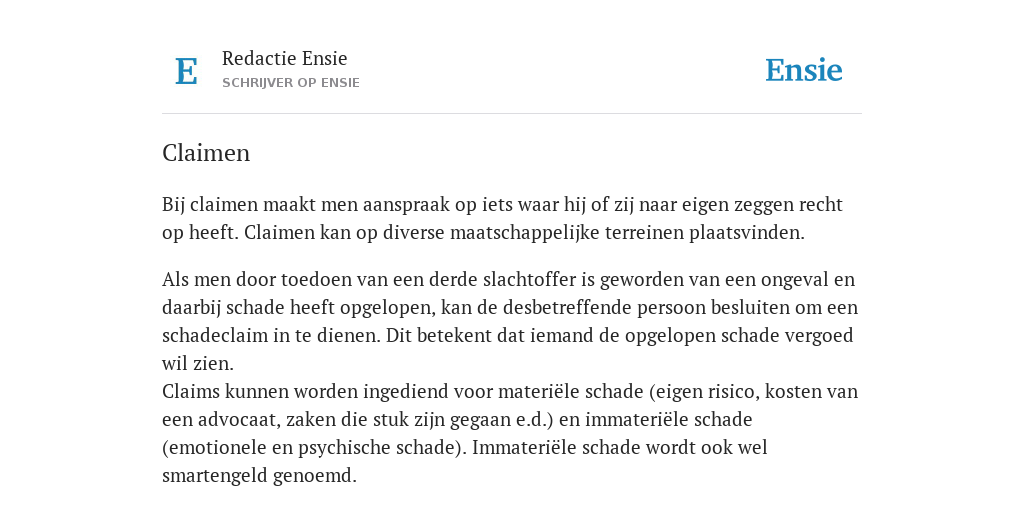The height and width of the screenshot is (512, 1024).
Task: Click the word 'smartengeld' in the last line
Action: pos(215,475)
